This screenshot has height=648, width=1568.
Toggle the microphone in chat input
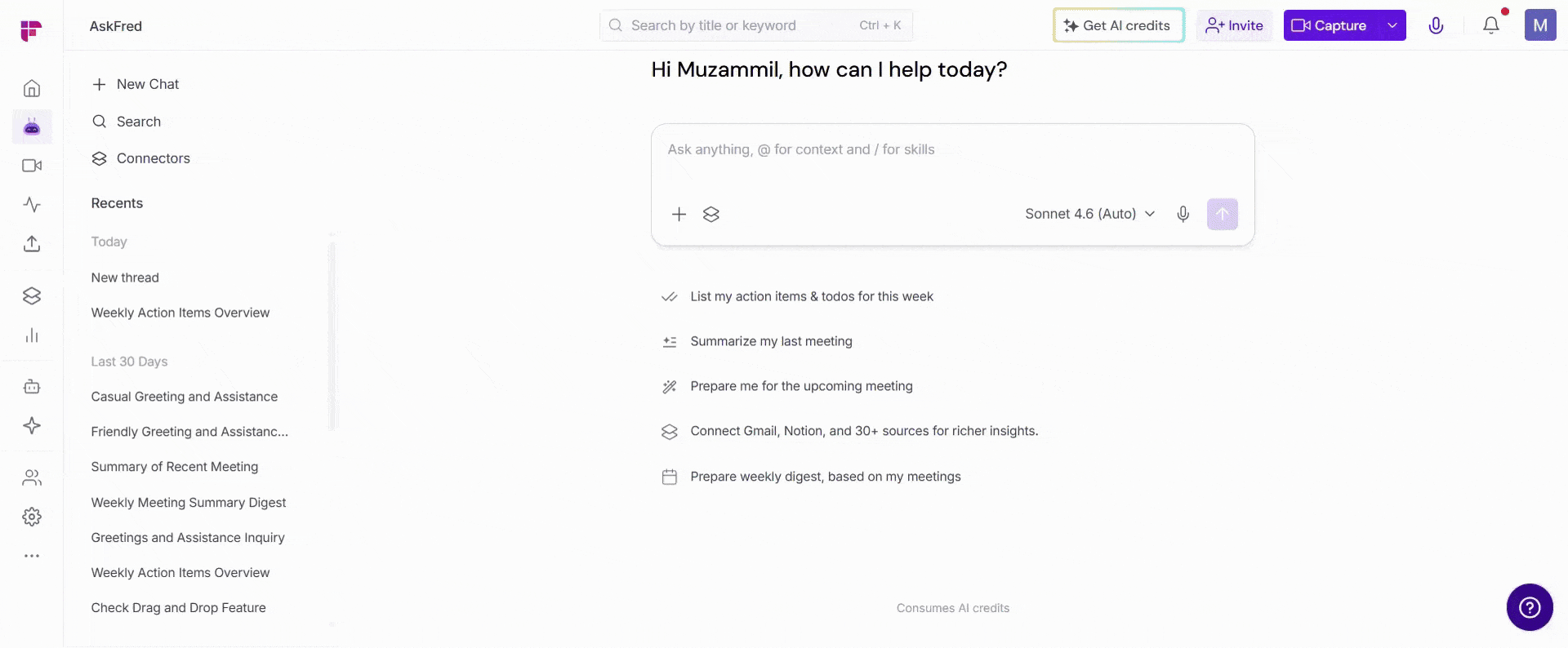click(1183, 214)
